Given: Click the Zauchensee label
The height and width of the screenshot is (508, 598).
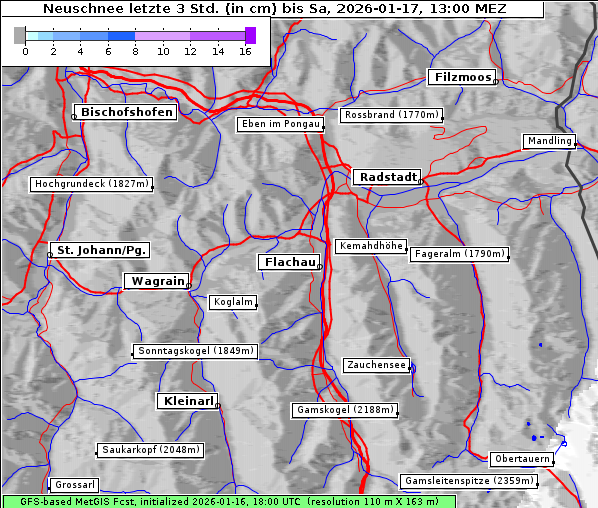Looking at the screenshot, I should click(x=376, y=365).
